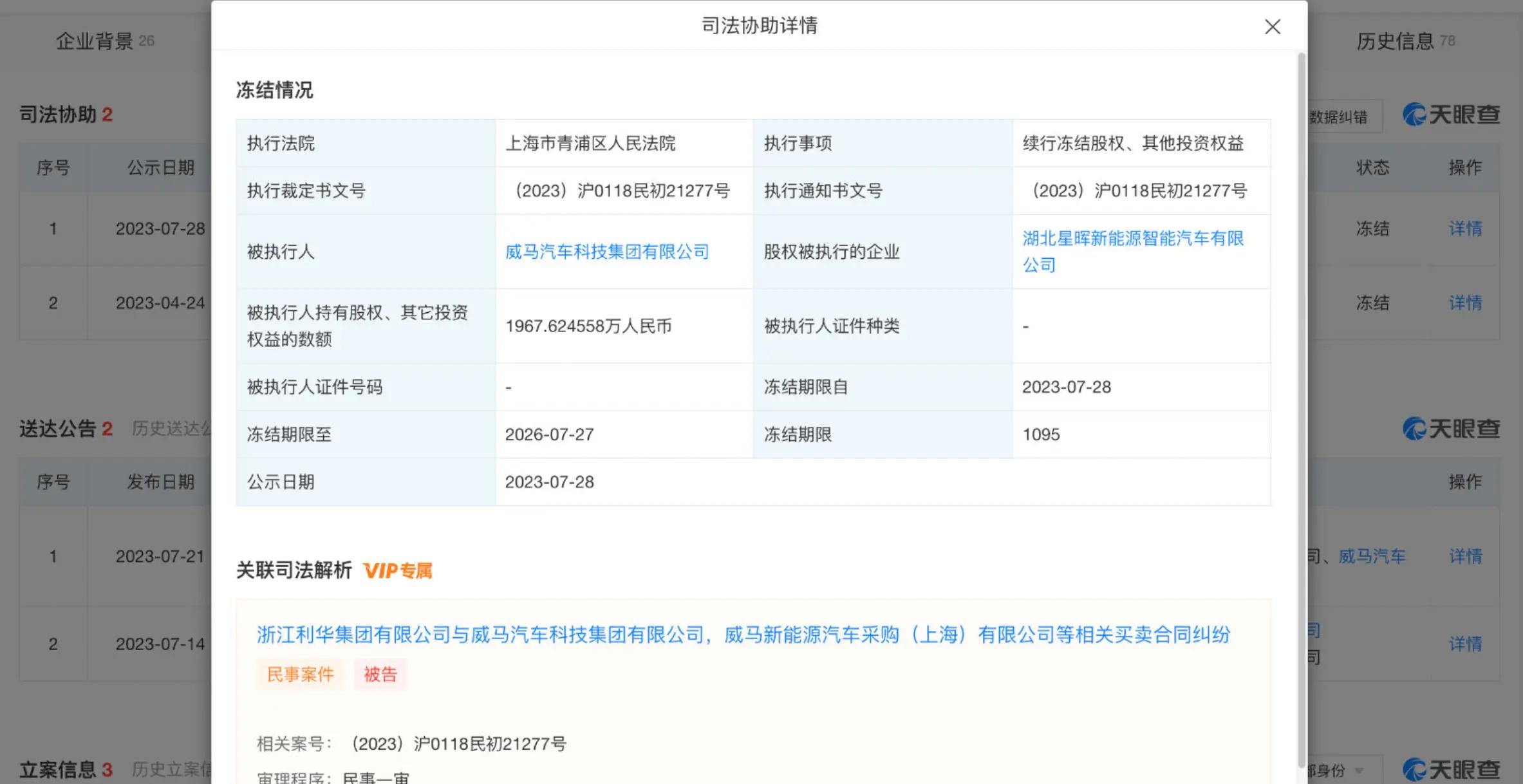Select the 相关案号 case number line
Image resolution: width=1523 pixels, height=784 pixels.
tap(411, 743)
